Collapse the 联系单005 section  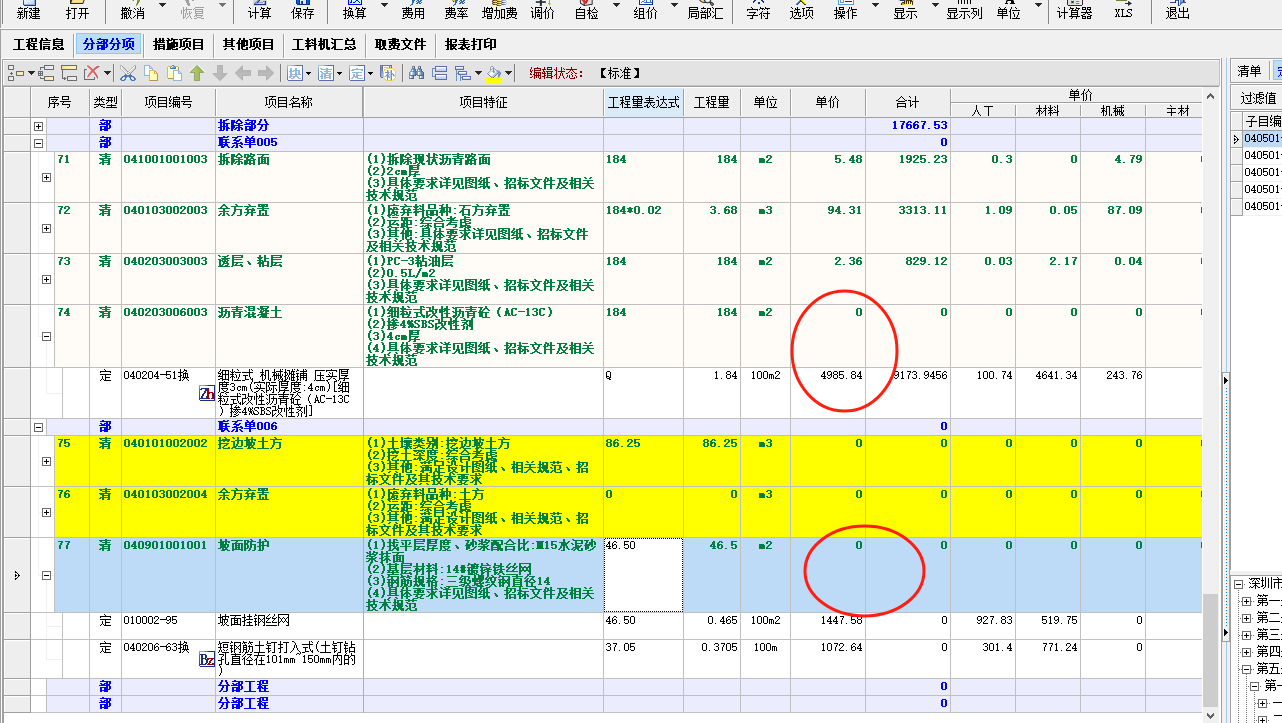39,143
